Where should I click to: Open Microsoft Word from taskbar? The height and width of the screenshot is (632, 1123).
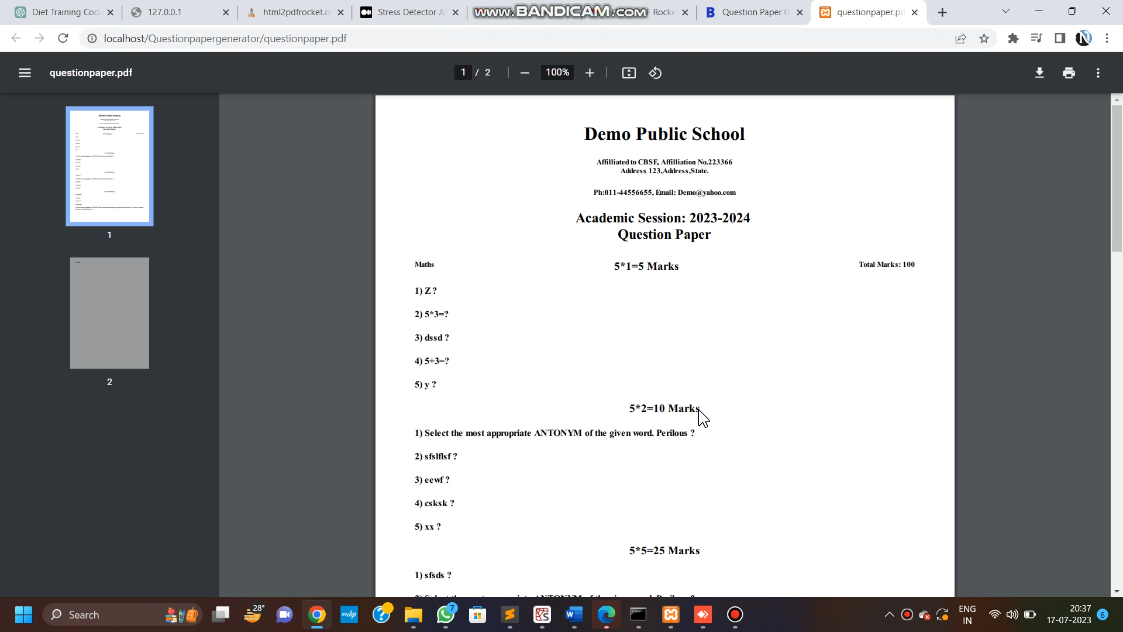[574, 615]
